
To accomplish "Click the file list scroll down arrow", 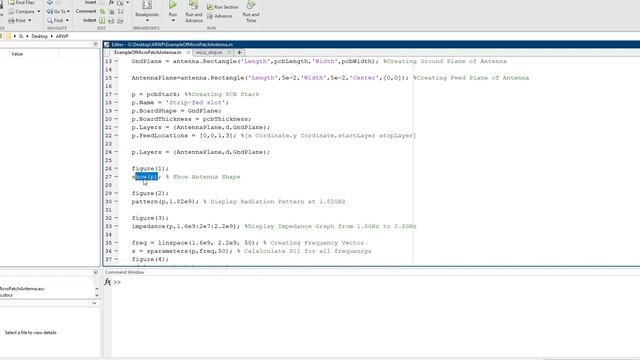I will click(x=97, y=295).
